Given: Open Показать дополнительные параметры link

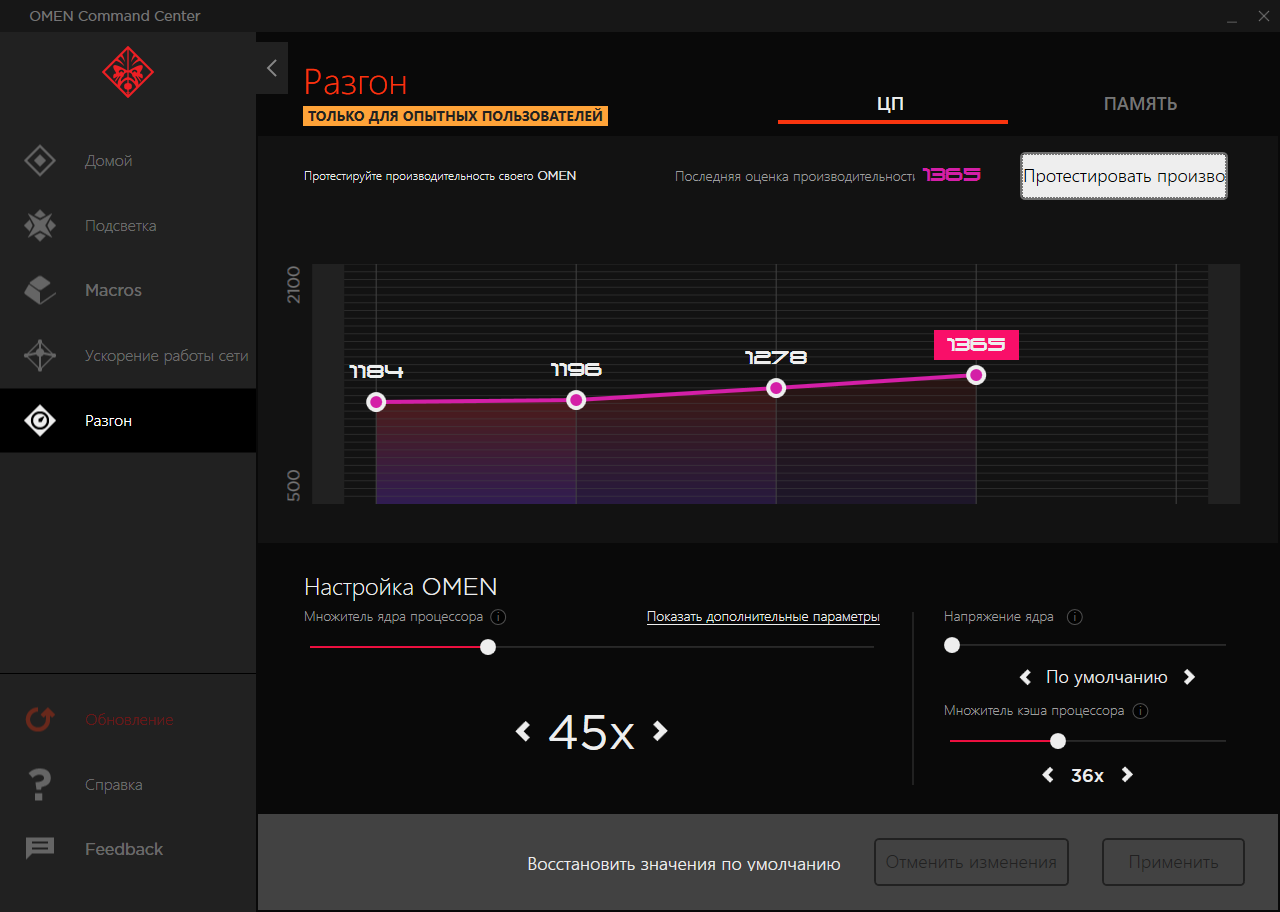Looking at the screenshot, I should [763, 617].
